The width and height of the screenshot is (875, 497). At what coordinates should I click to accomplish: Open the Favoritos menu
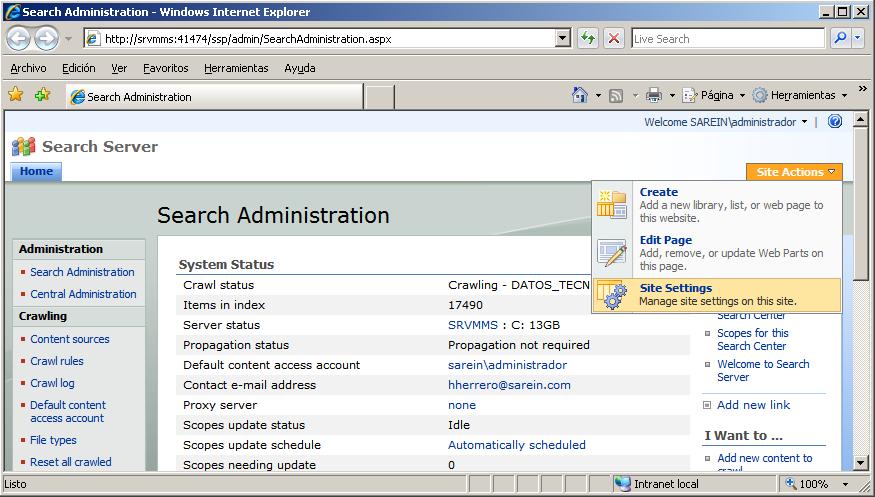166,68
